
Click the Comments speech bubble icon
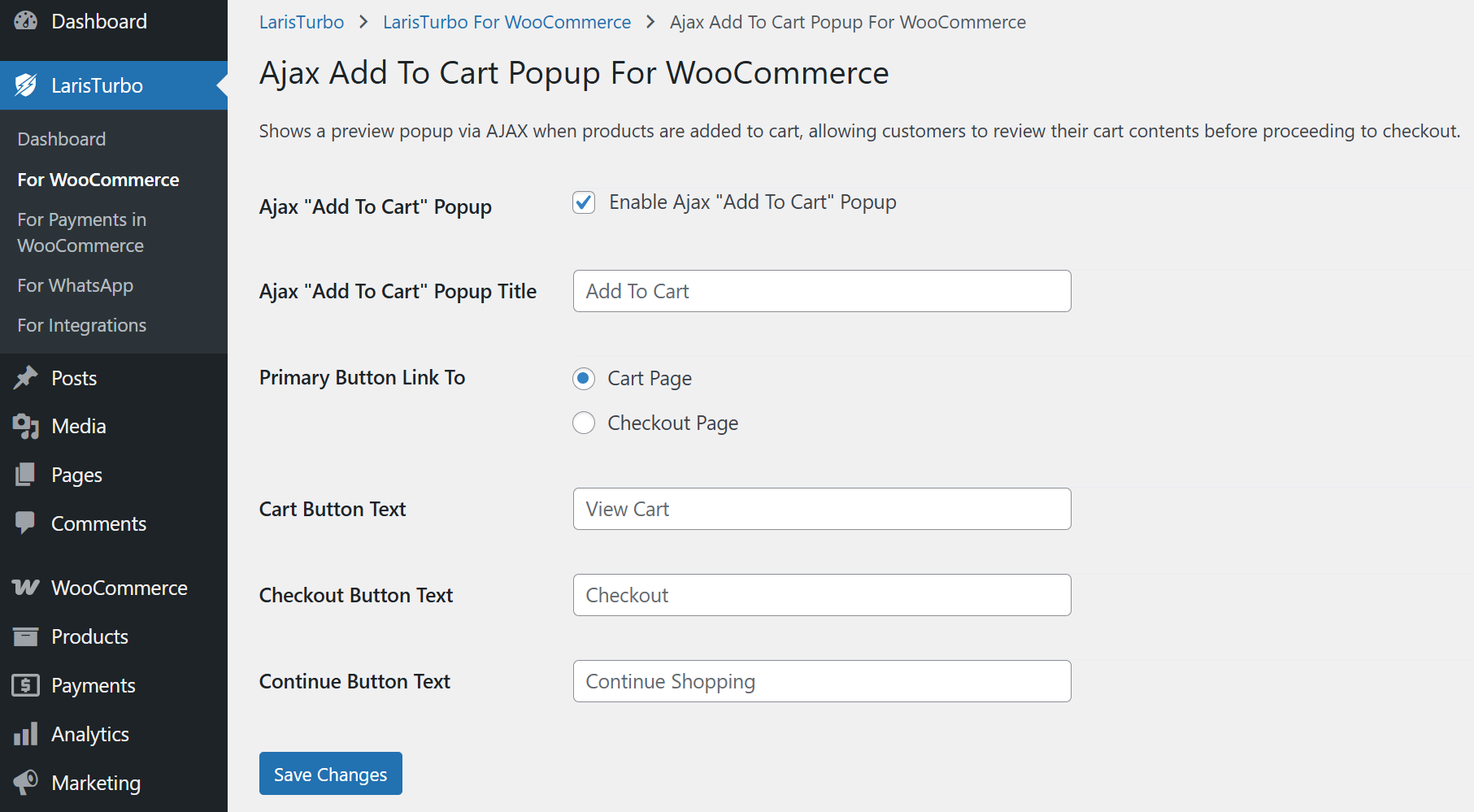pos(26,523)
